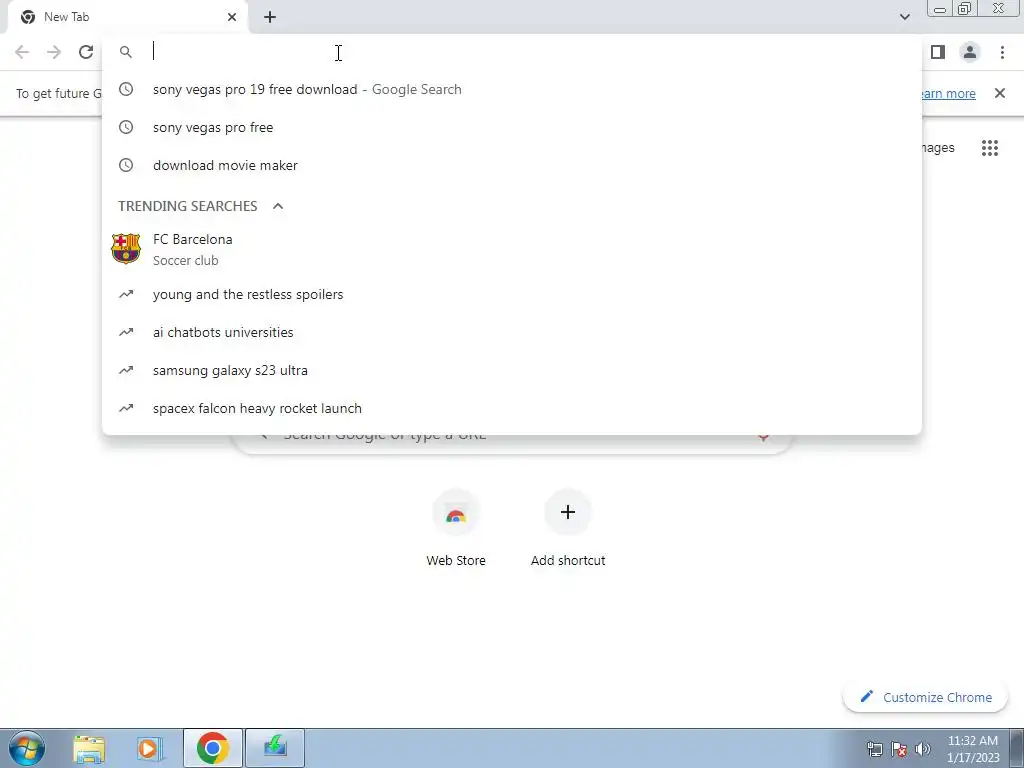The image size is (1024, 768).
Task: Click the omnibox magnifier search icon
Action: [x=126, y=52]
